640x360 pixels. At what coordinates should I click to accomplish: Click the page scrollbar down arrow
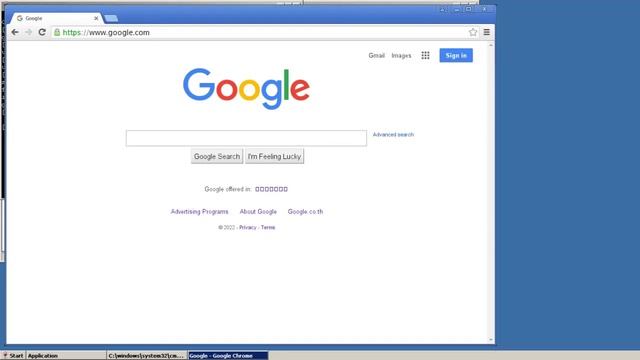click(491, 340)
